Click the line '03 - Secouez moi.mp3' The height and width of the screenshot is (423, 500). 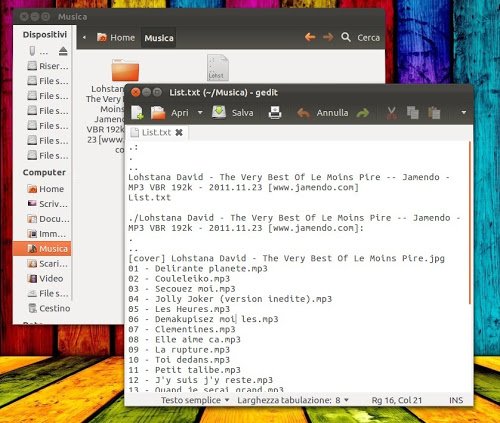182,289
